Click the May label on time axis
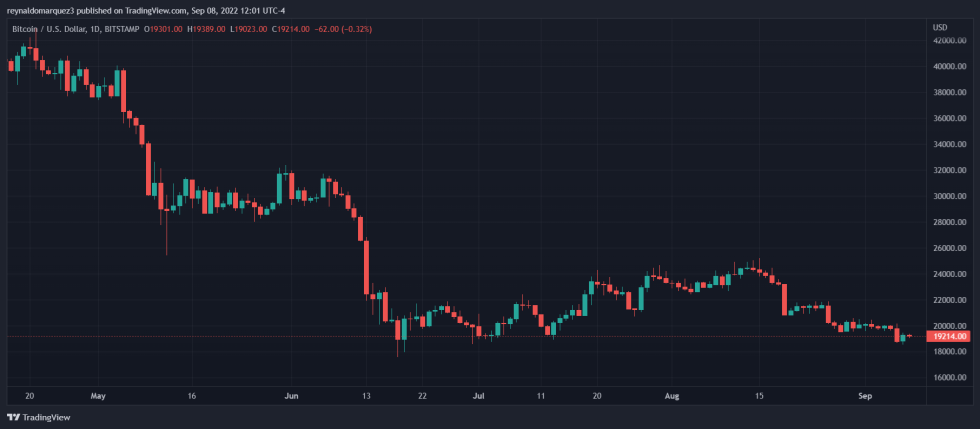The width and height of the screenshot is (980, 429). pyautogui.click(x=98, y=396)
